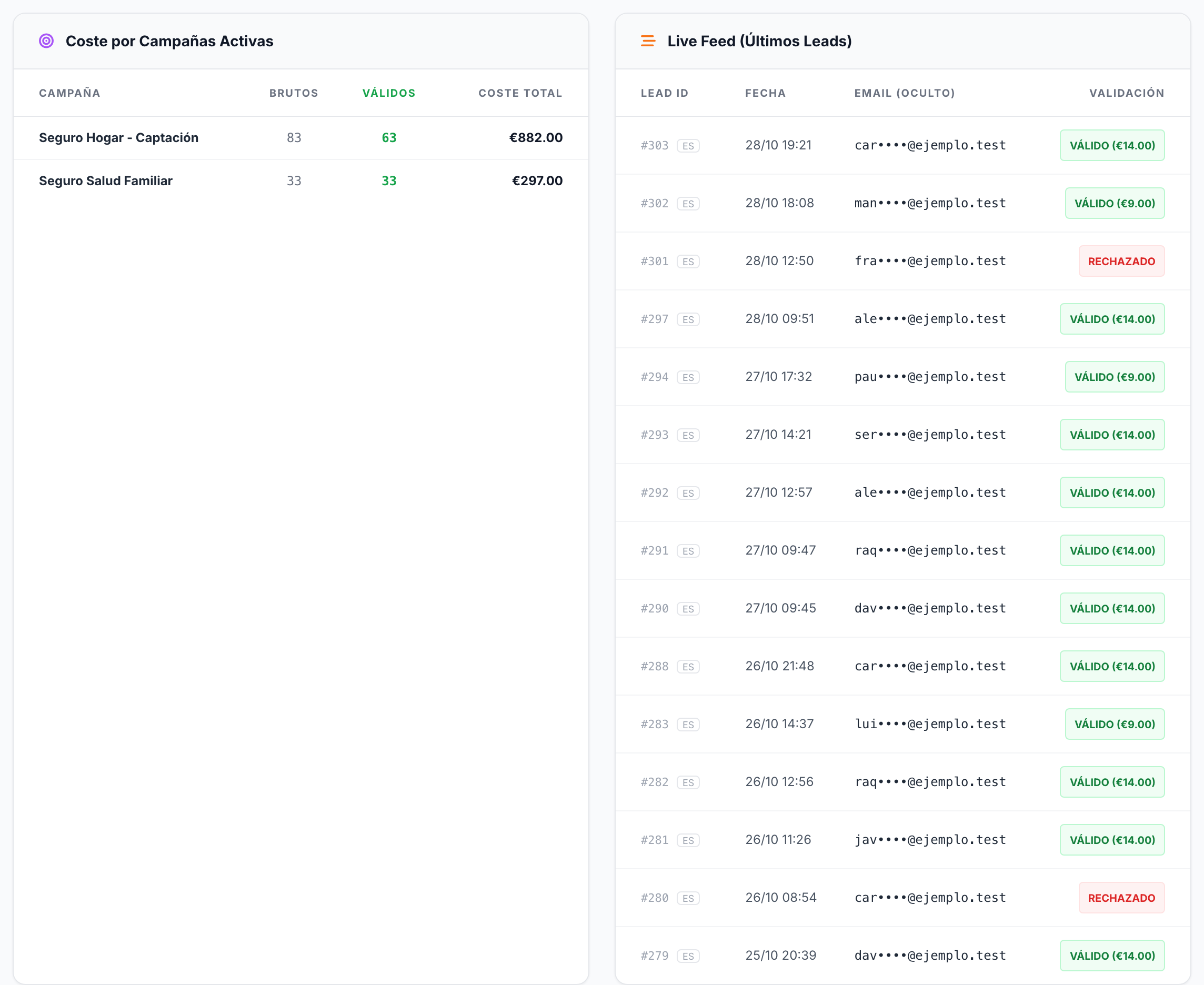Click the CAMPAÑA column header
Screen dimensions: 1204x985
pyautogui.click(x=69, y=93)
